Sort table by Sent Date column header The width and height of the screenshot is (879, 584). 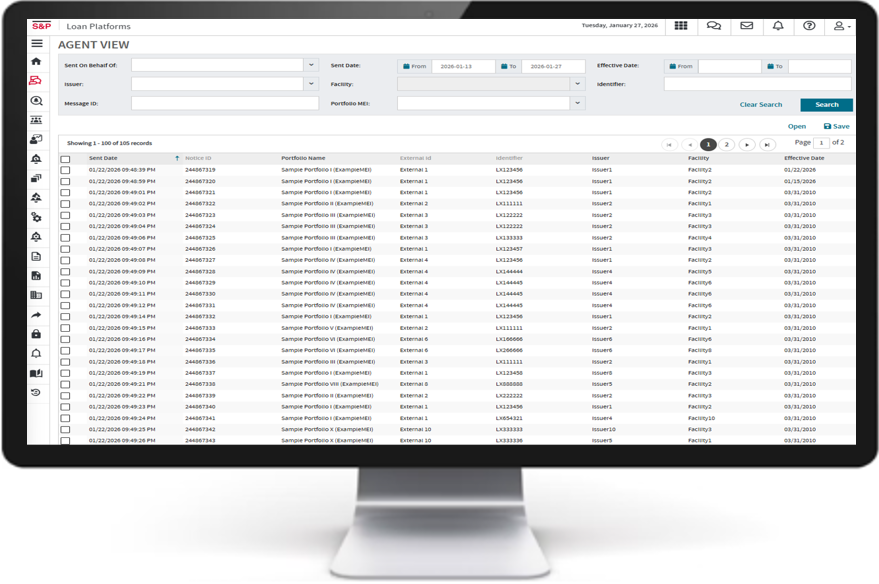(x=103, y=158)
